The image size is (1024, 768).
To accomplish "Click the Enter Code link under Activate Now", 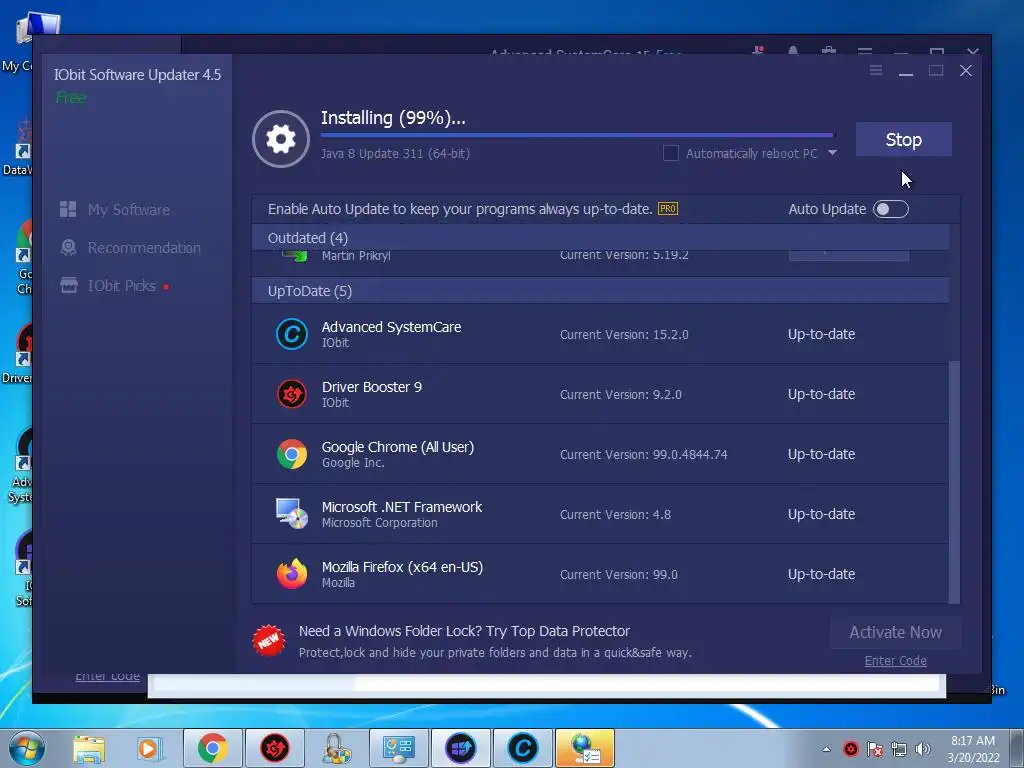I will pyautogui.click(x=895, y=661).
